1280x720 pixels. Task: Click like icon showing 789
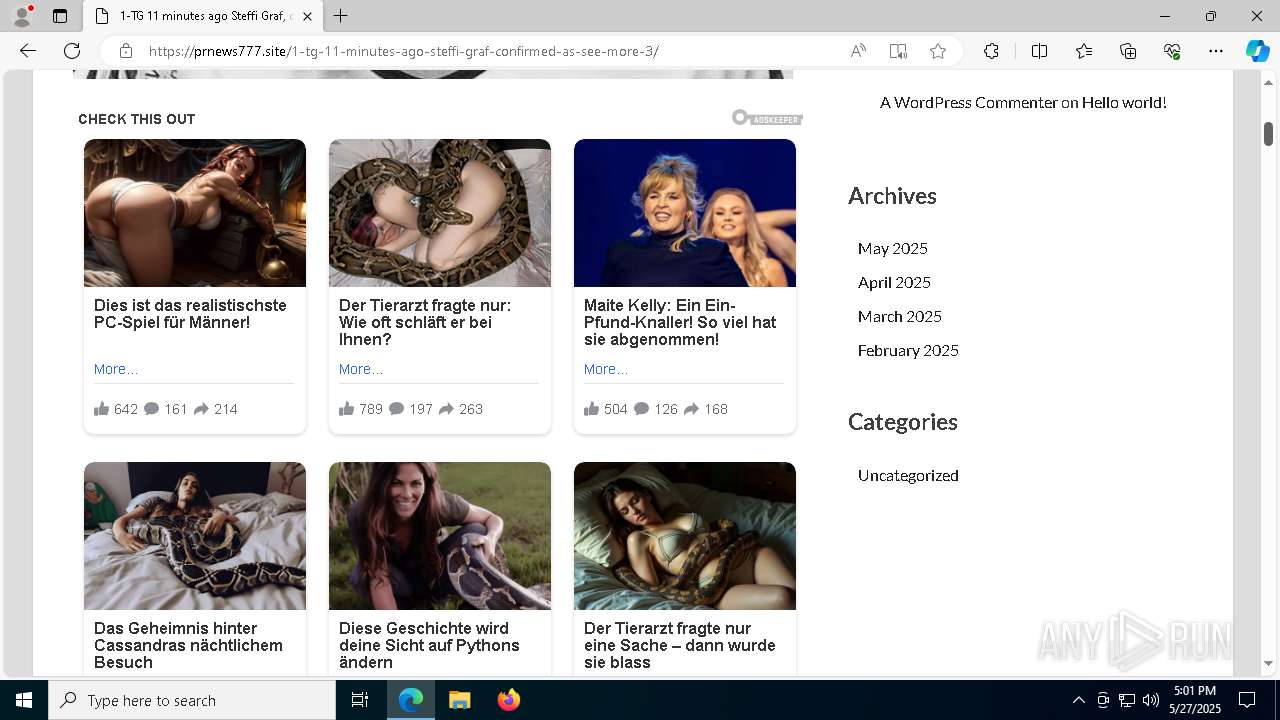point(346,408)
